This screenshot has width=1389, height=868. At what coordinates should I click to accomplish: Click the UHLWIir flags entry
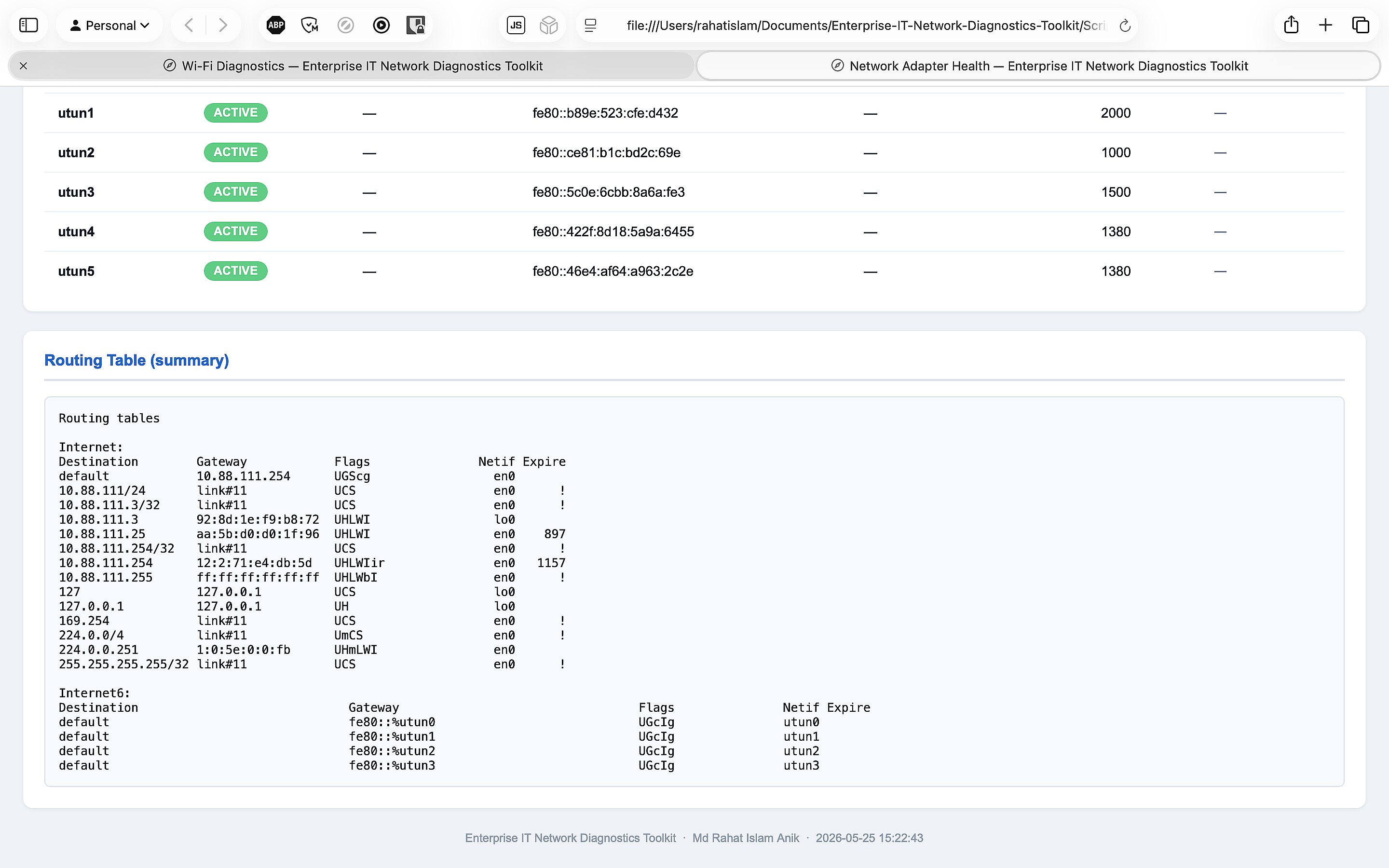(359, 563)
